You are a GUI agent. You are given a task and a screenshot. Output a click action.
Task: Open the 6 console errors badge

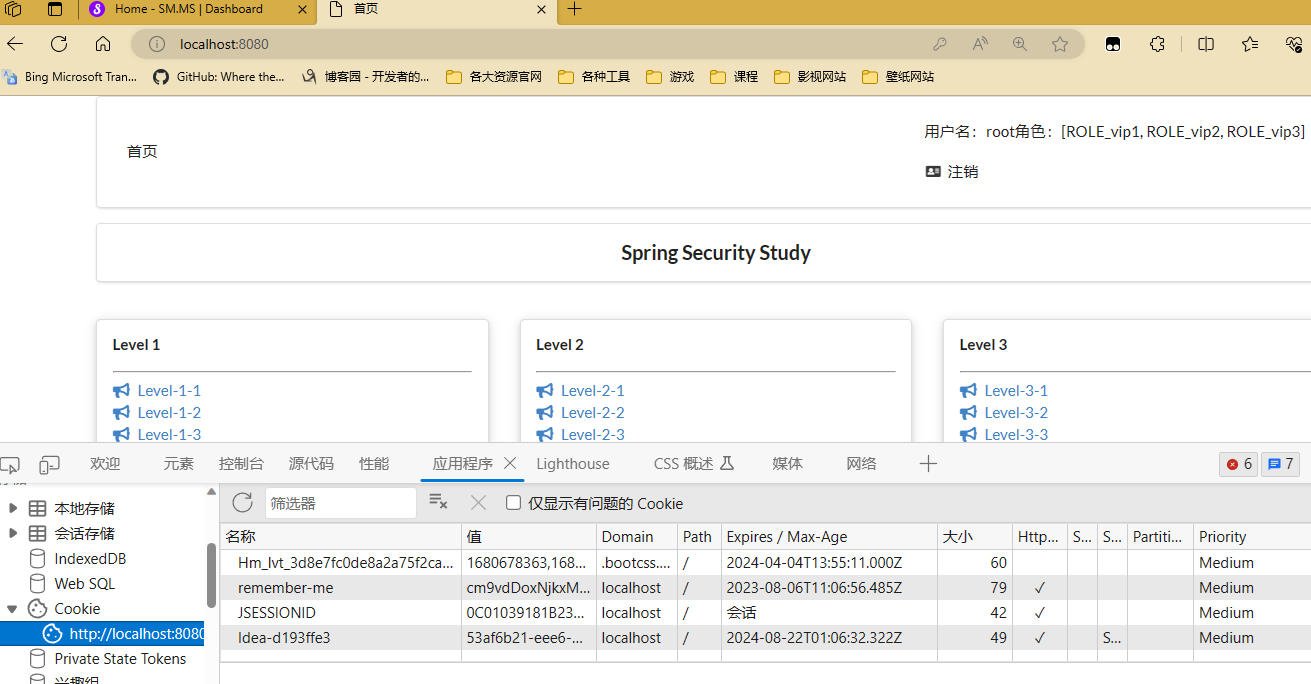[x=1238, y=463]
